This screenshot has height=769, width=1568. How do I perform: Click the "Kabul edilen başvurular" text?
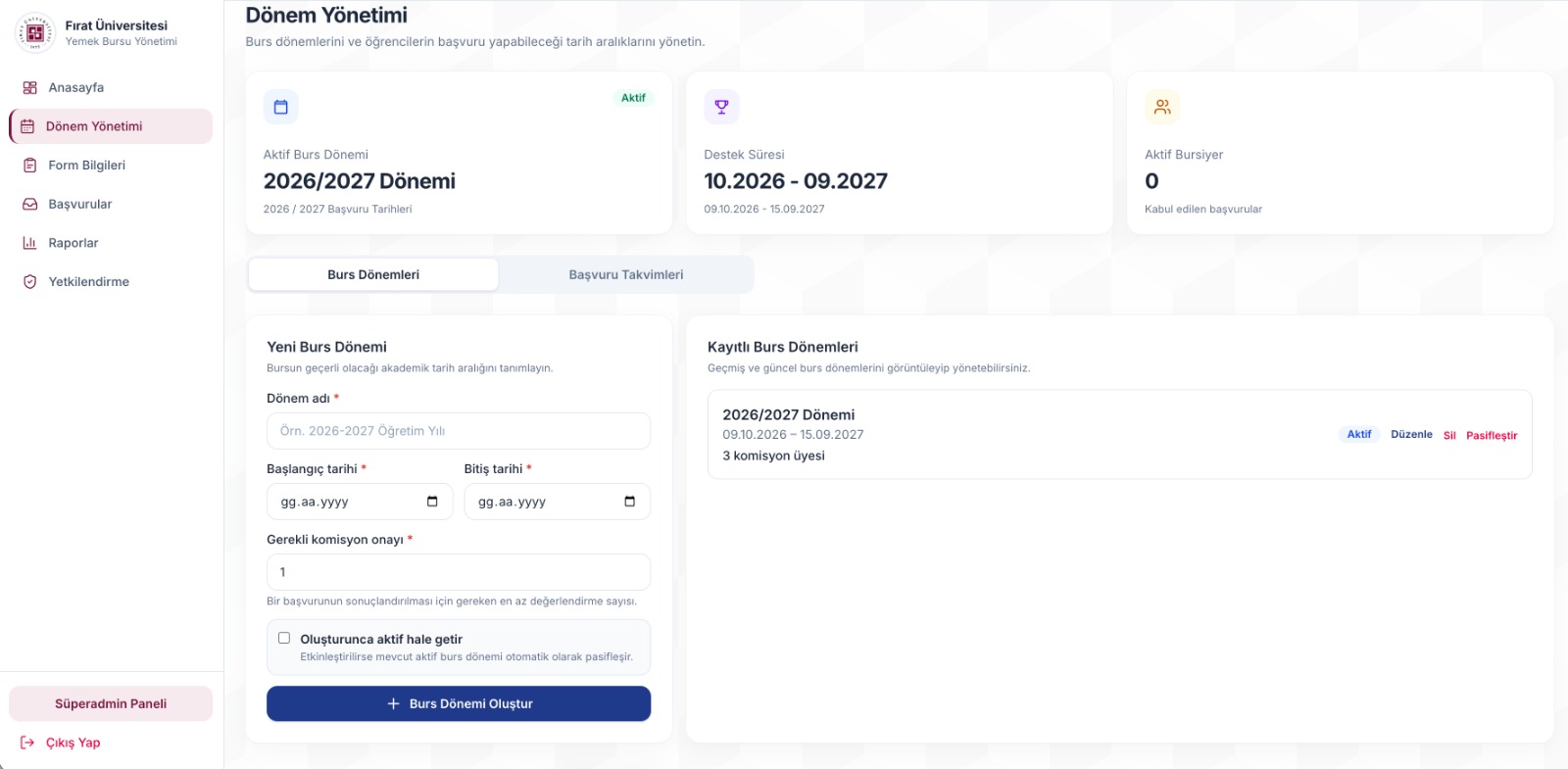1203,210
